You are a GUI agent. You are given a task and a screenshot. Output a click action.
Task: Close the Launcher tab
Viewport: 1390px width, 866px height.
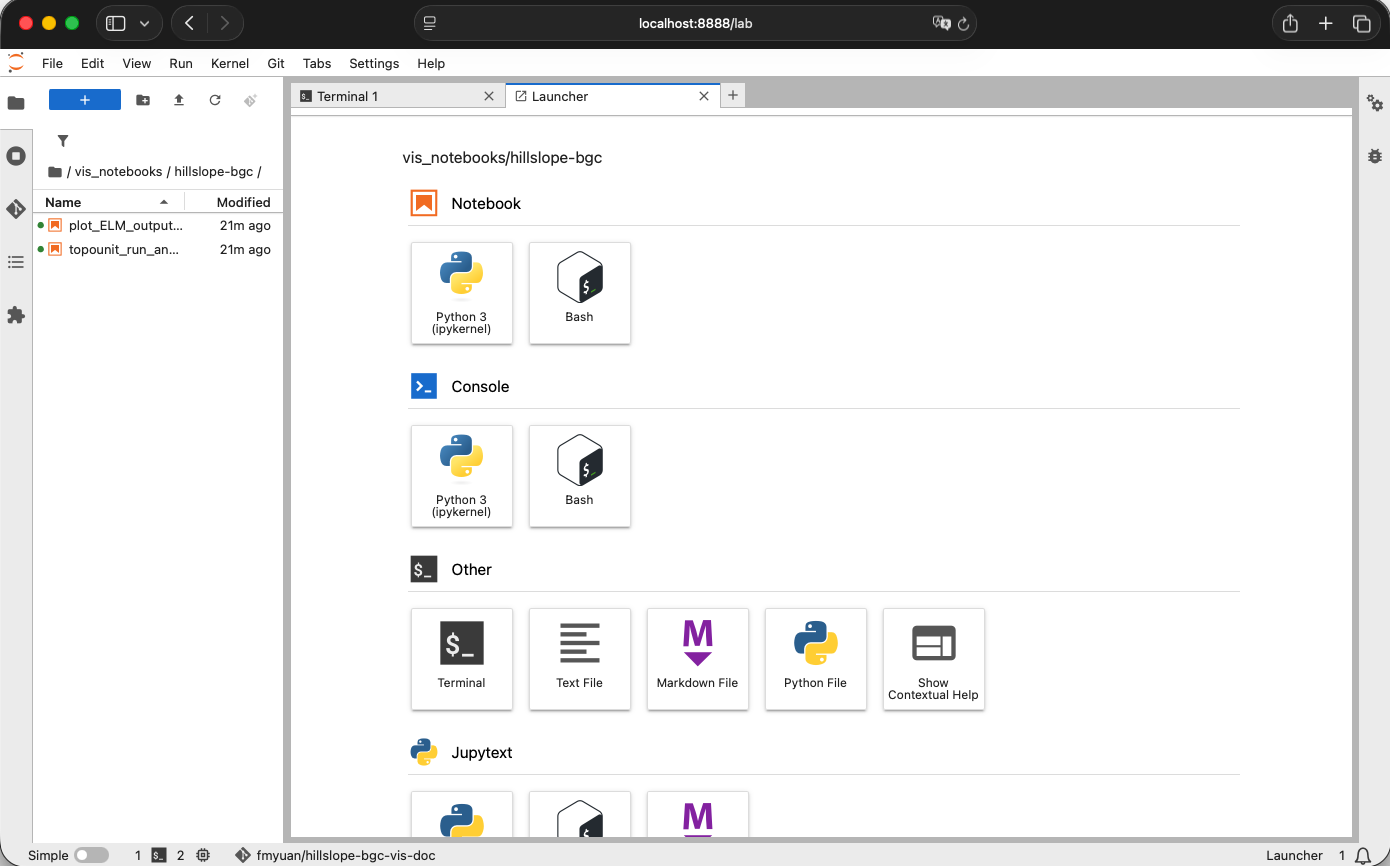pyautogui.click(x=704, y=96)
